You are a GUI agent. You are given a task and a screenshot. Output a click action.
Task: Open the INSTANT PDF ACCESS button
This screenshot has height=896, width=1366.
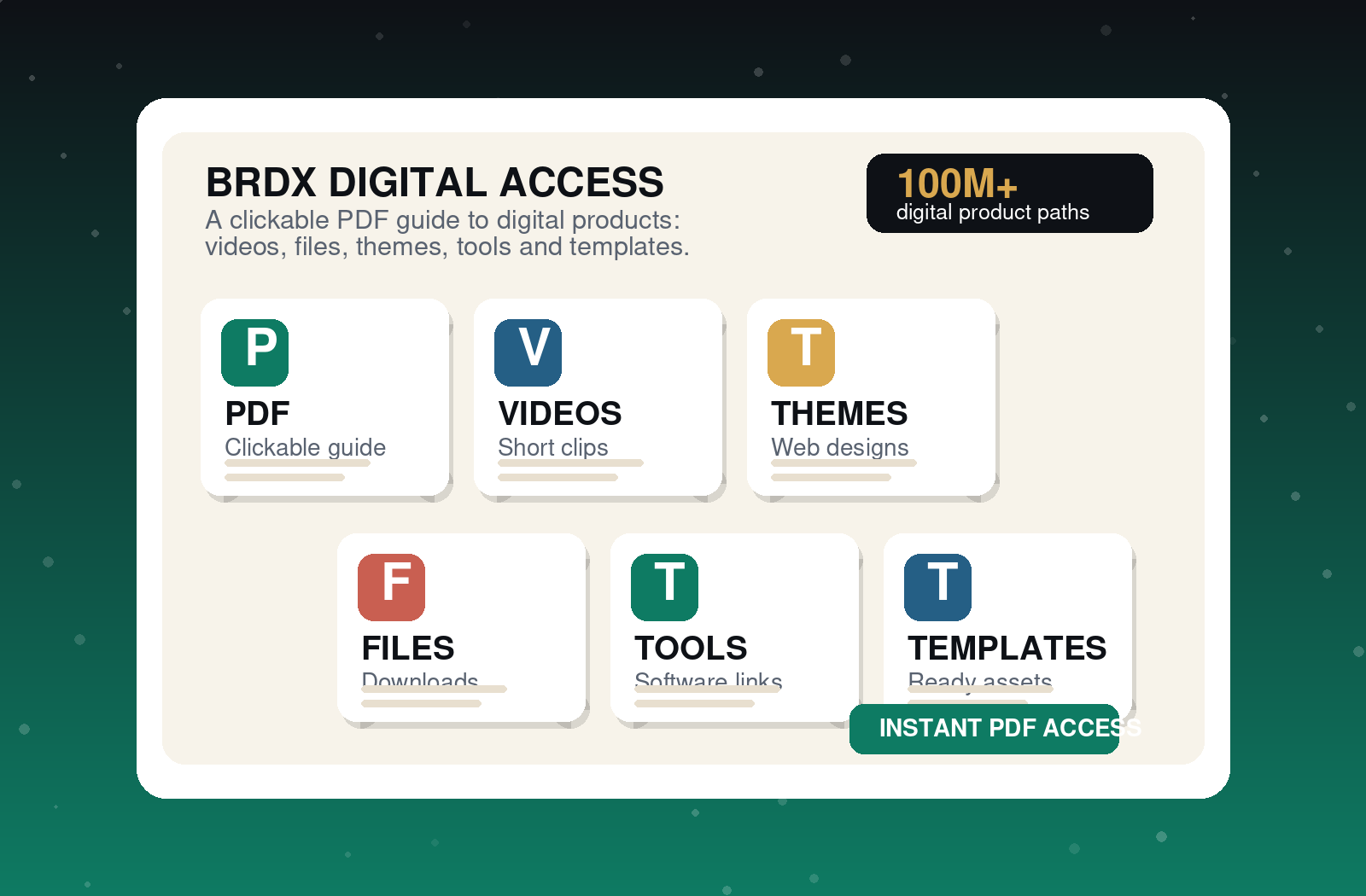tap(984, 729)
